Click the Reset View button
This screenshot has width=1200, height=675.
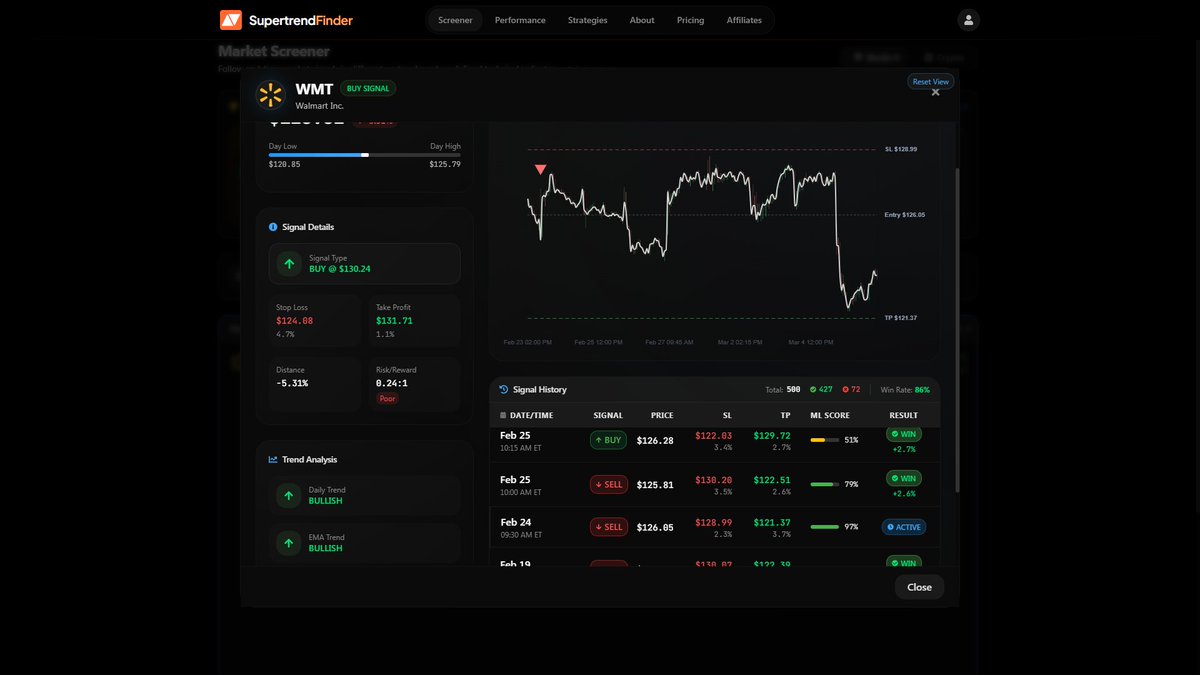(930, 81)
